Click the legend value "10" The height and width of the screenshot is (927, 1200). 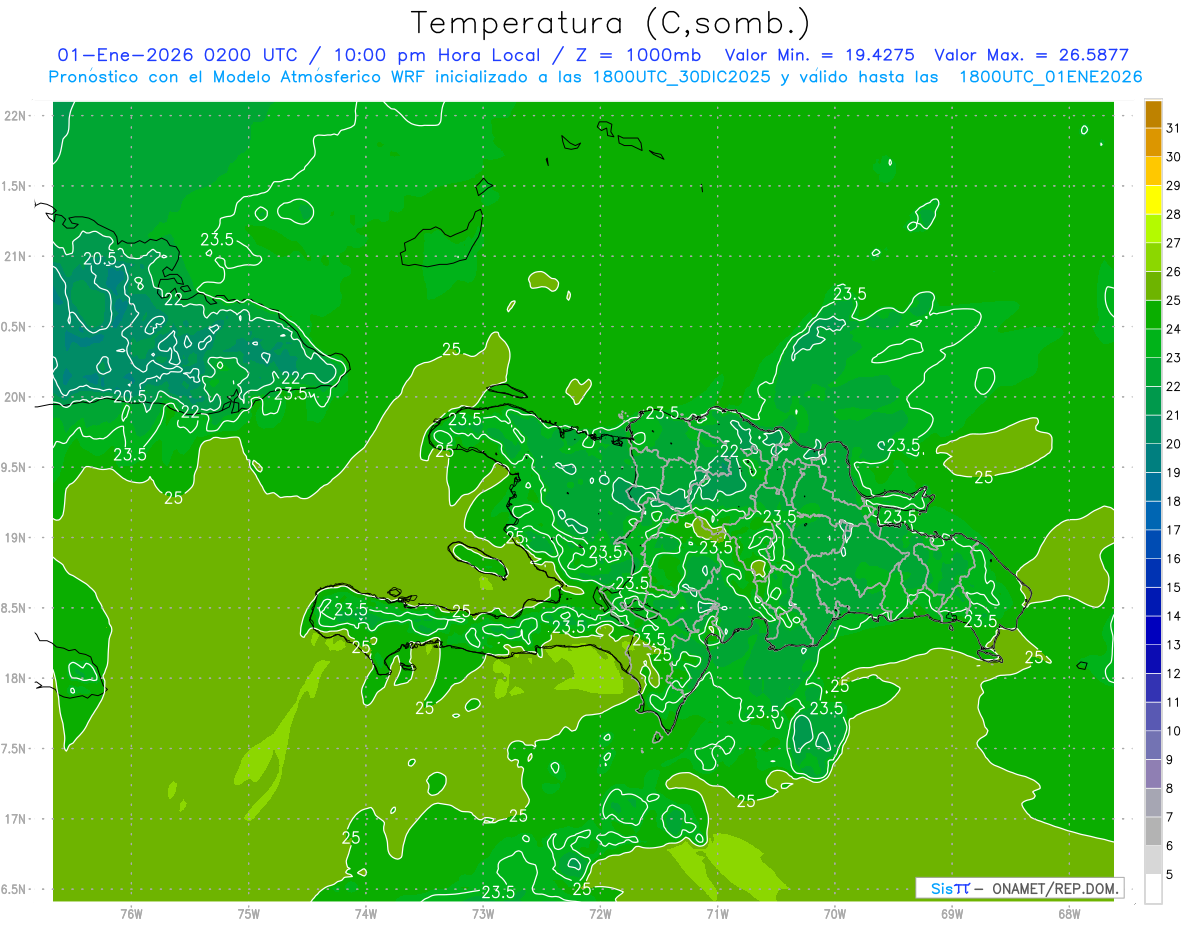(x=1174, y=731)
